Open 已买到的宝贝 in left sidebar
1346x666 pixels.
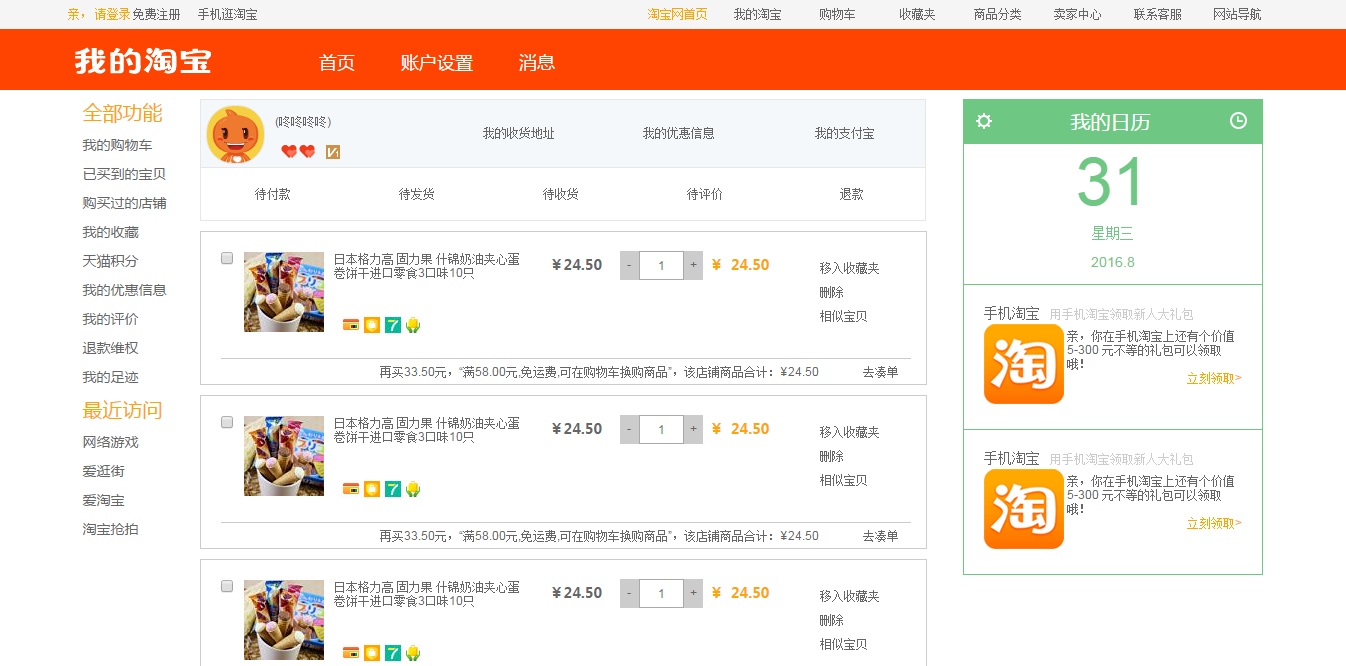(x=124, y=174)
